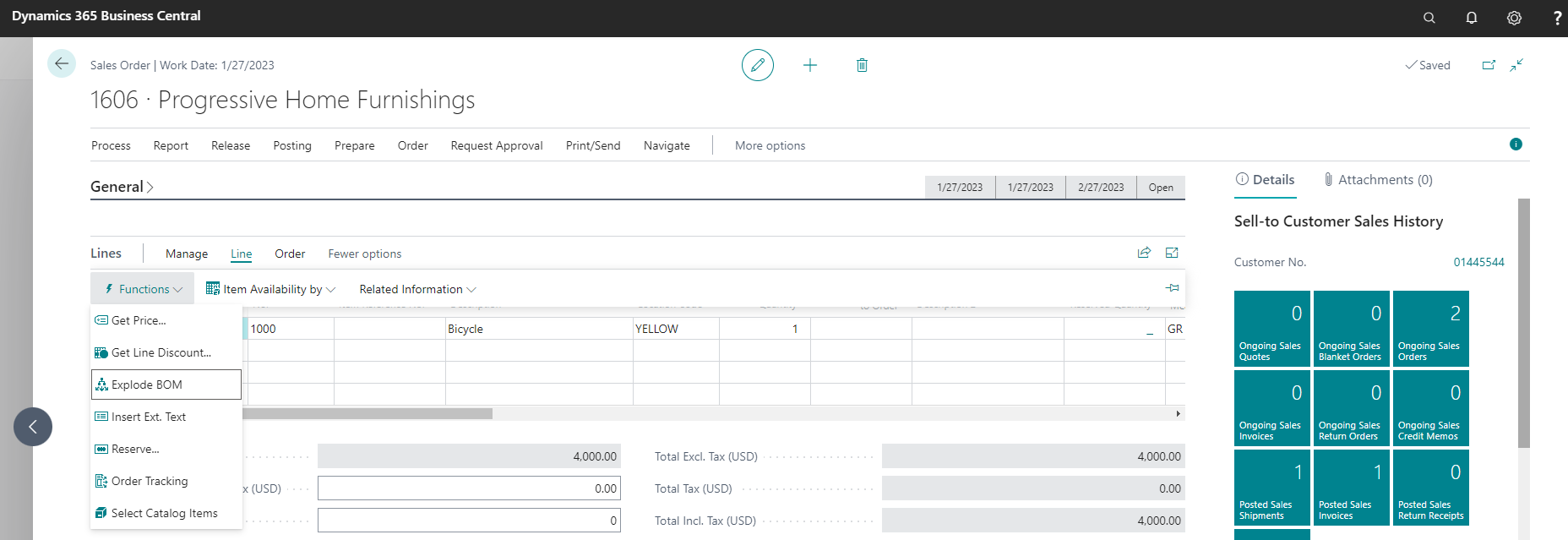Switch to the Details tab
Image resolution: width=1568 pixels, height=540 pixels.
(x=1265, y=179)
